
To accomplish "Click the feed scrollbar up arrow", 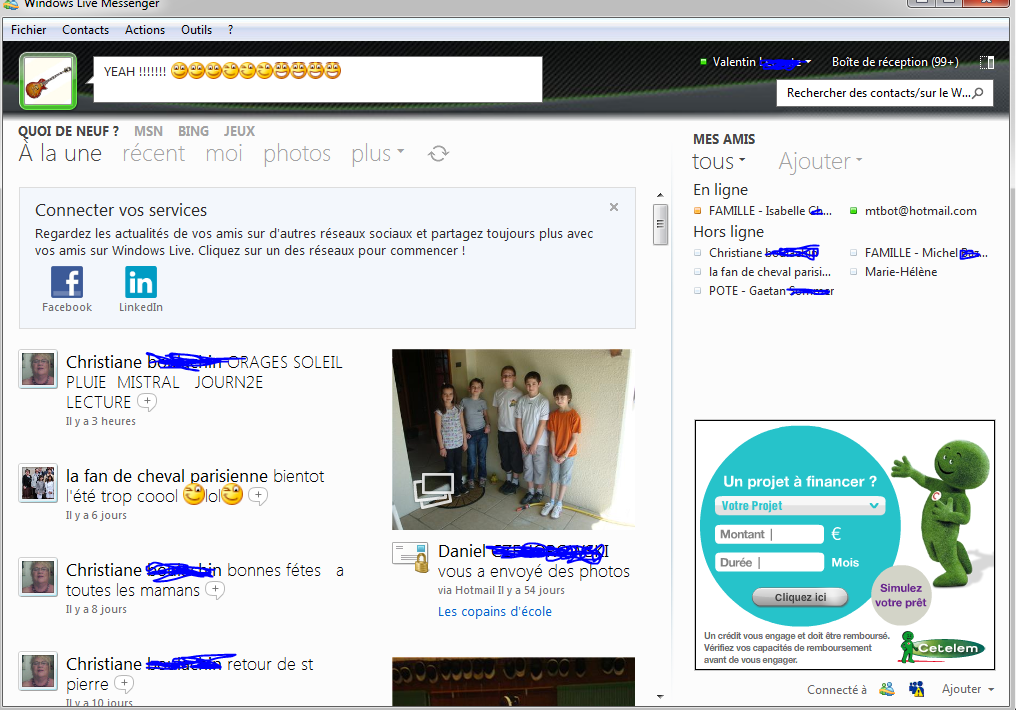I will (x=660, y=195).
